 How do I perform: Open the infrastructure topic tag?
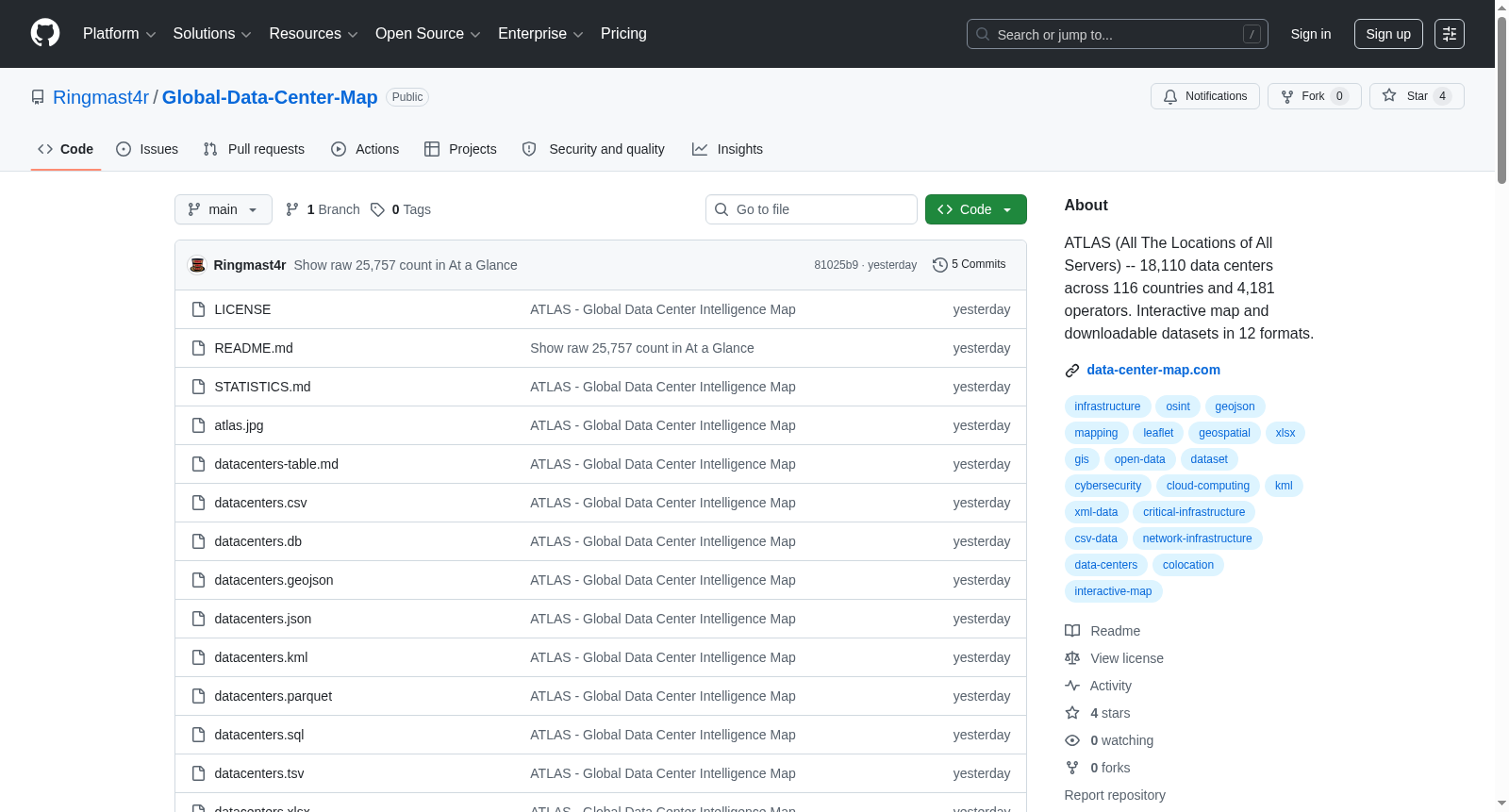(x=1107, y=406)
